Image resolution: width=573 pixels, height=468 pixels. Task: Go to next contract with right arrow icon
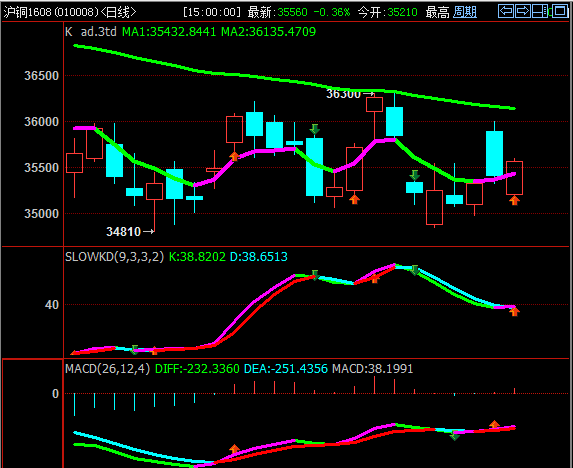point(523,11)
